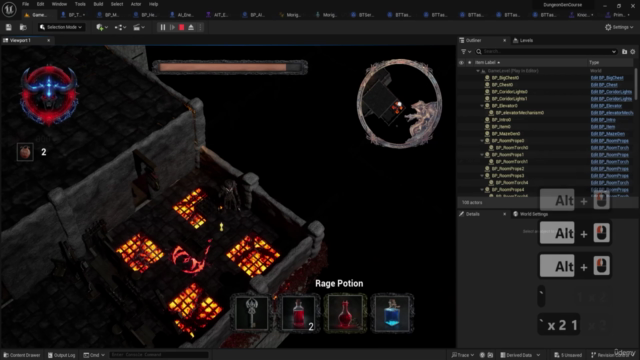This screenshot has height=360, width=640.
Task: Click the key item slot in game hotbar
Action: point(252,313)
